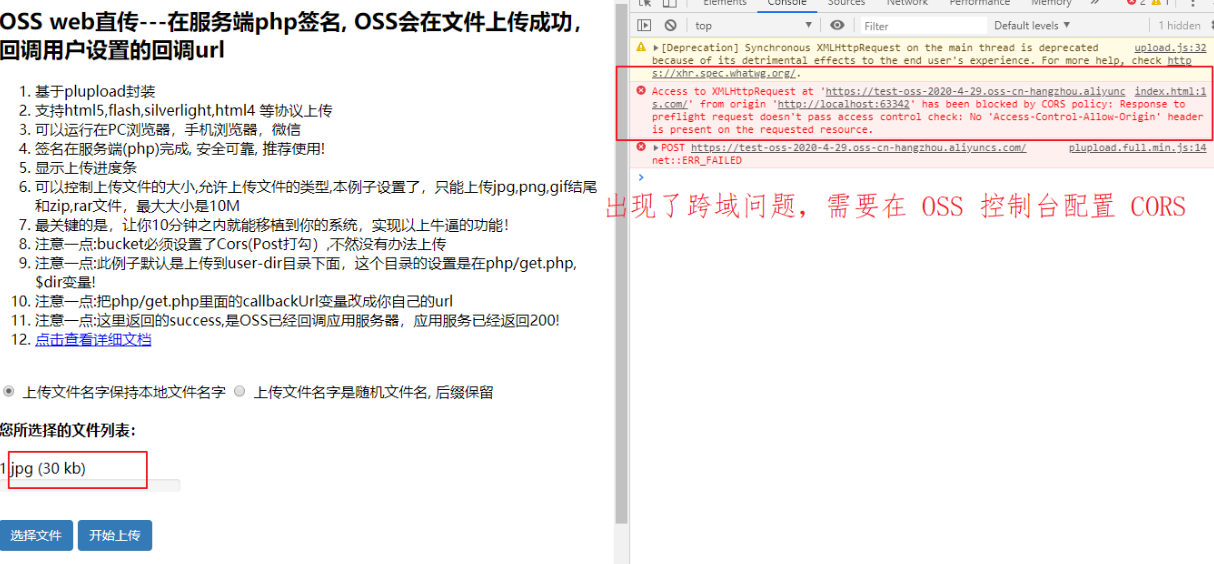Click list item about html5, flash, silverlight support
The width and height of the screenshot is (1214, 564).
coord(184,110)
